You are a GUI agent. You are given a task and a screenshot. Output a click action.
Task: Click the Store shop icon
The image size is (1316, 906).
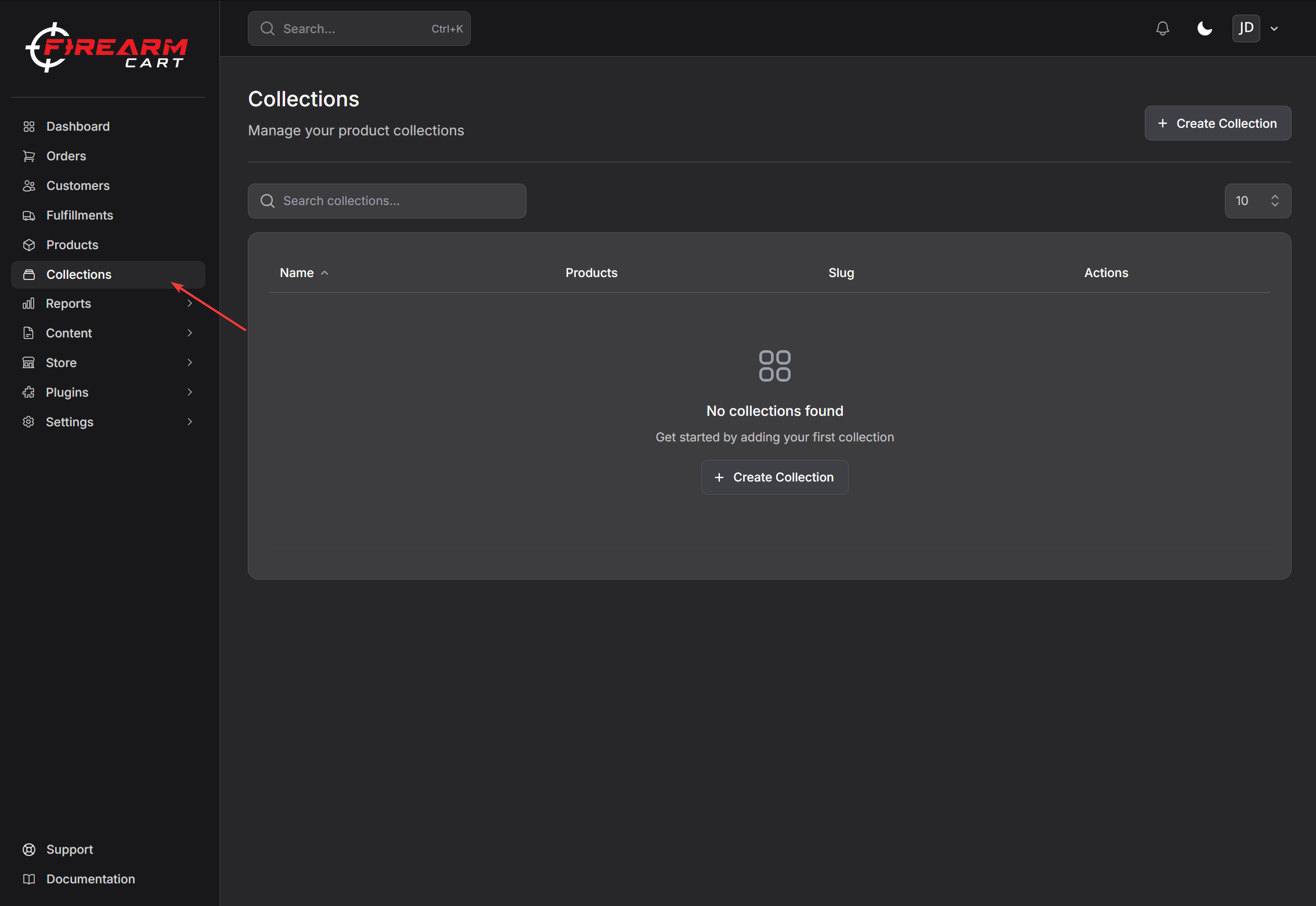tap(28, 363)
